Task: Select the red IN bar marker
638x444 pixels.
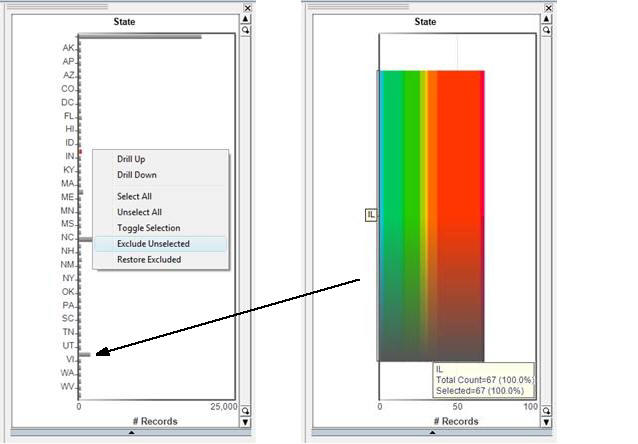Action: tap(80, 151)
